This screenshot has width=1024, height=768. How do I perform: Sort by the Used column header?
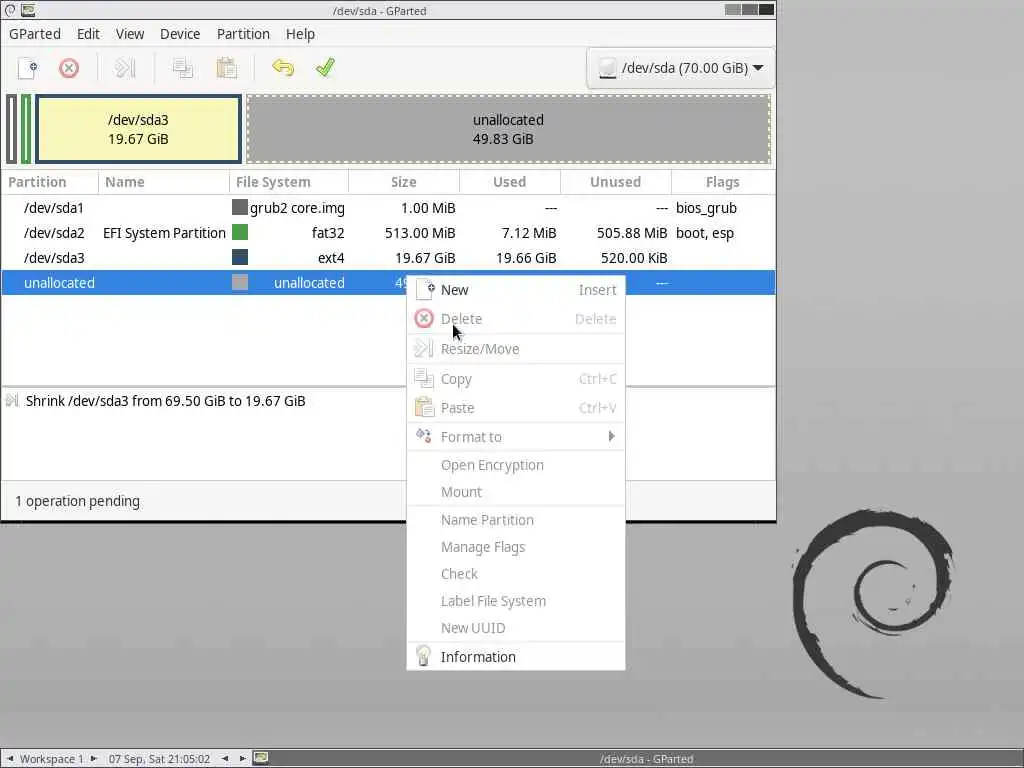[x=509, y=182]
